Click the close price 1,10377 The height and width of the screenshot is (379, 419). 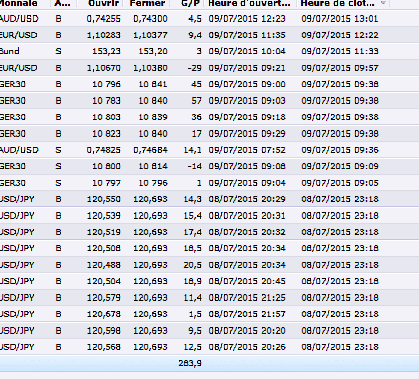[150, 35]
